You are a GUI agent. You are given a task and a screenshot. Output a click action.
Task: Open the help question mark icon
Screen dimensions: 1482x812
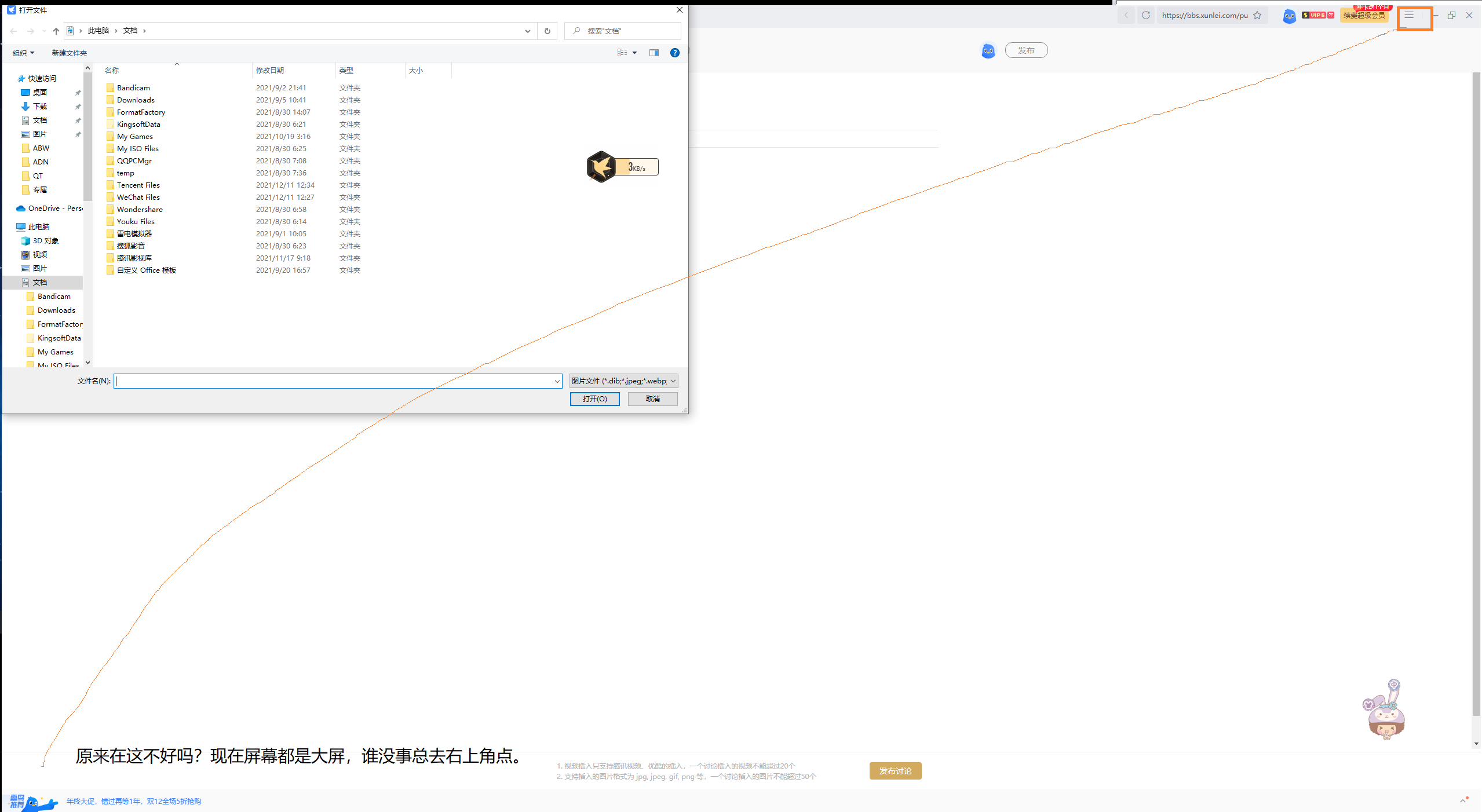pos(674,53)
